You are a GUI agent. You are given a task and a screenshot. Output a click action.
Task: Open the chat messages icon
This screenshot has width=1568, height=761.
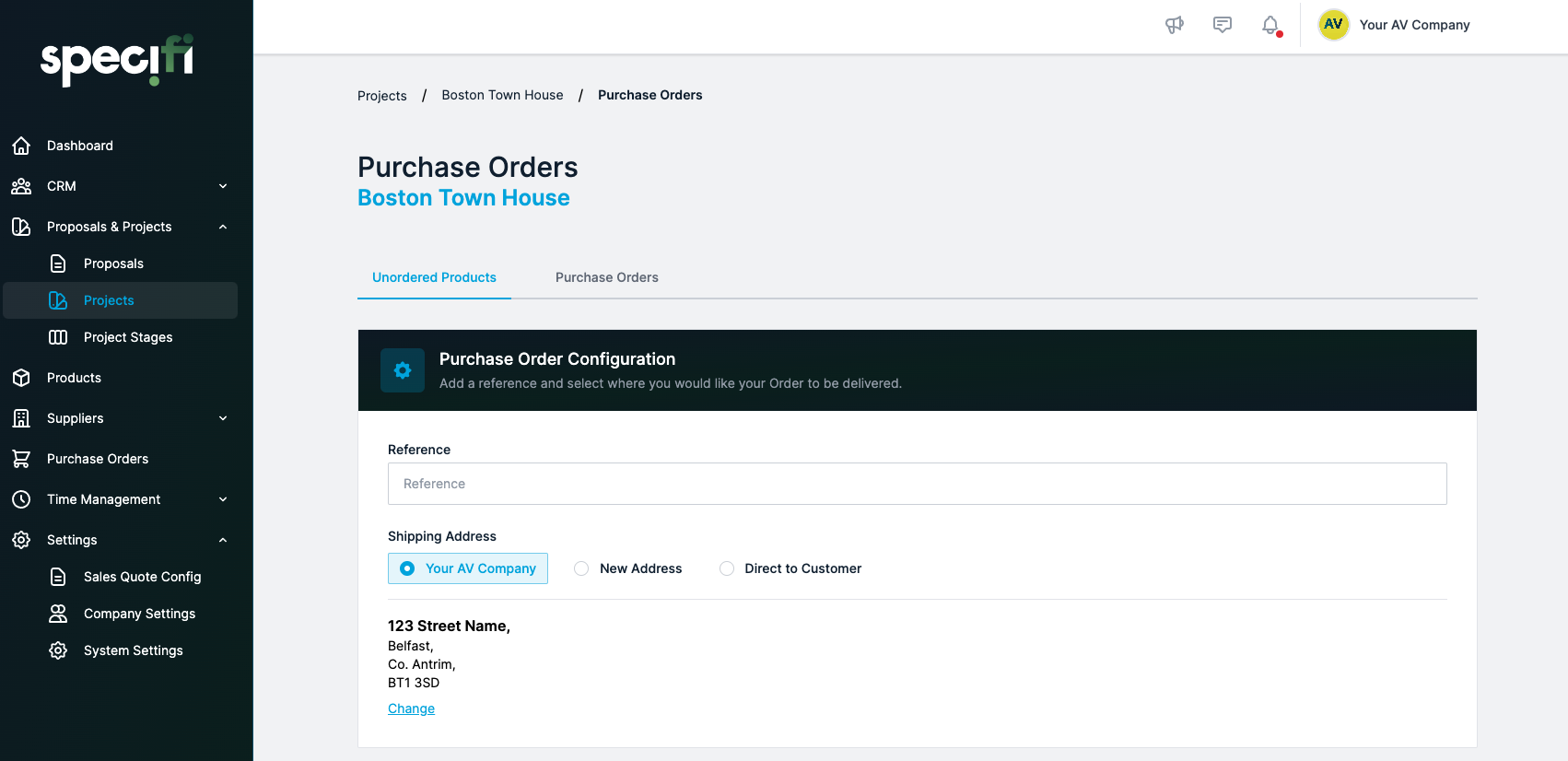1223,25
